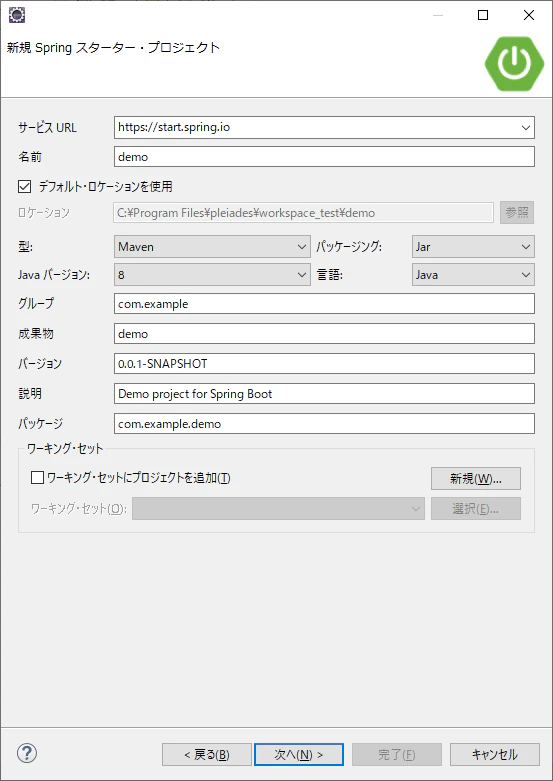
Task: Focus the パッケージ com.example.demo field
Action: pyautogui.click(x=324, y=424)
